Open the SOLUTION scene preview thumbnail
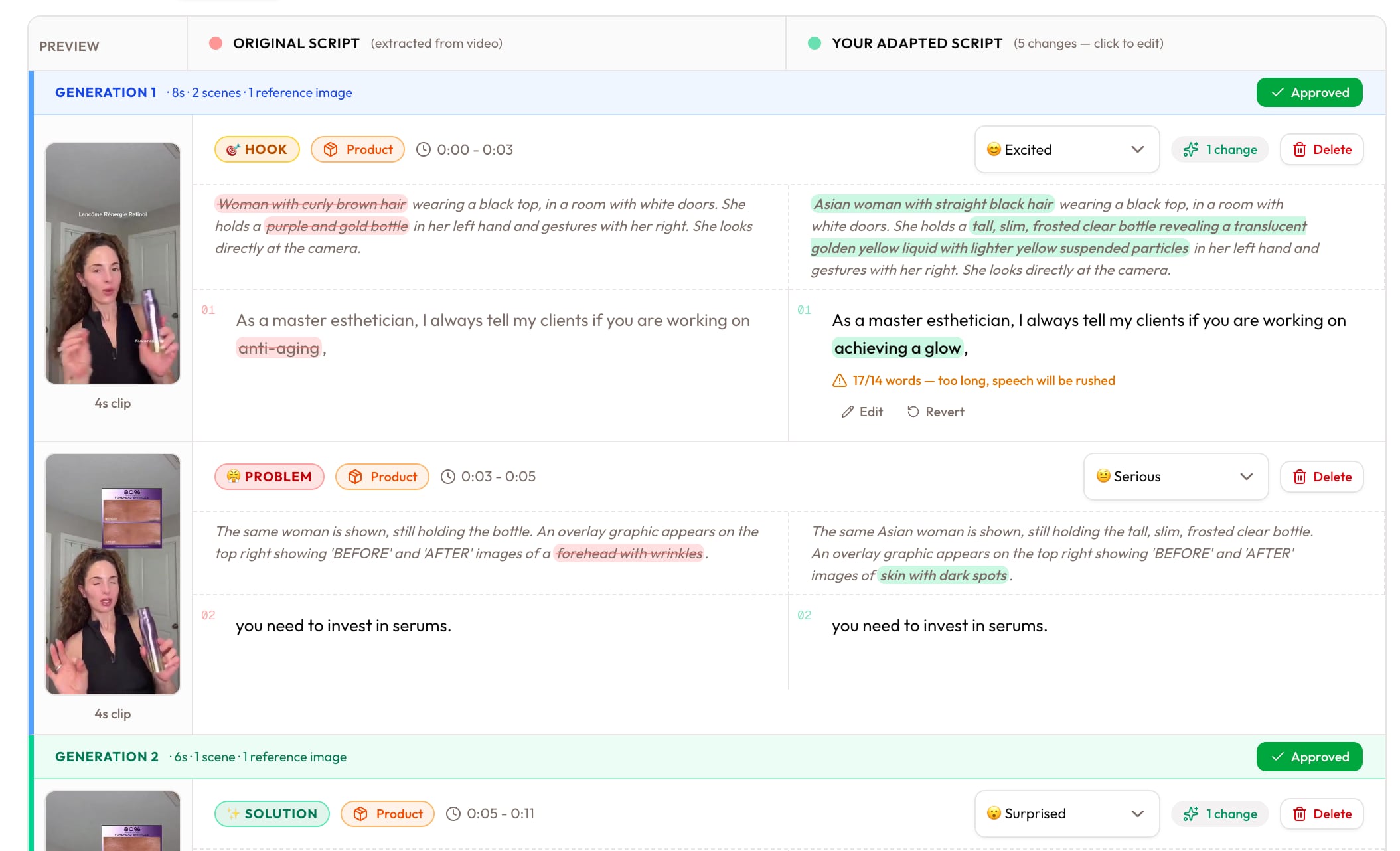 [x=113, y=820]
